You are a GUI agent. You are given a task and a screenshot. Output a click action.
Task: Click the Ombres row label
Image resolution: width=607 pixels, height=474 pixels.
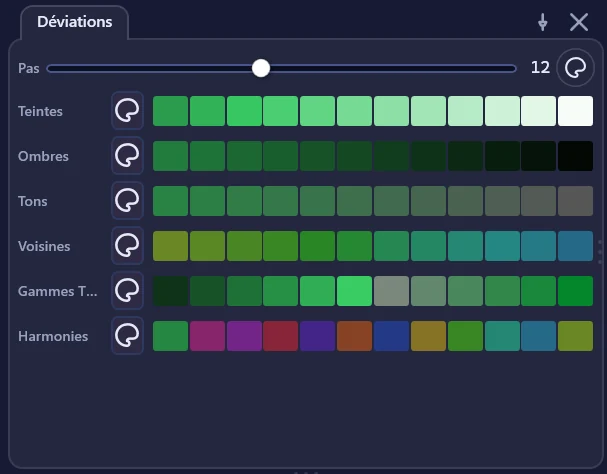click(x=43, y=156)
